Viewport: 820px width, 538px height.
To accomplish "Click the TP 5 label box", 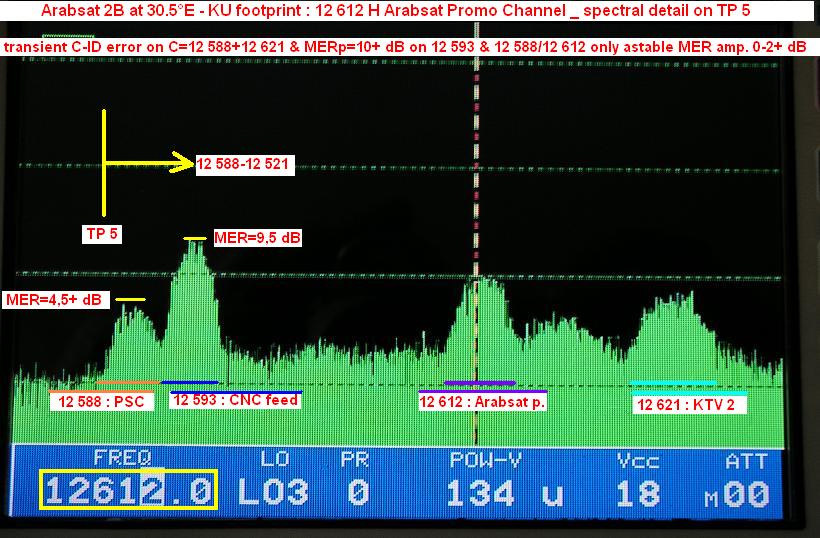I will tap(102, 234).
